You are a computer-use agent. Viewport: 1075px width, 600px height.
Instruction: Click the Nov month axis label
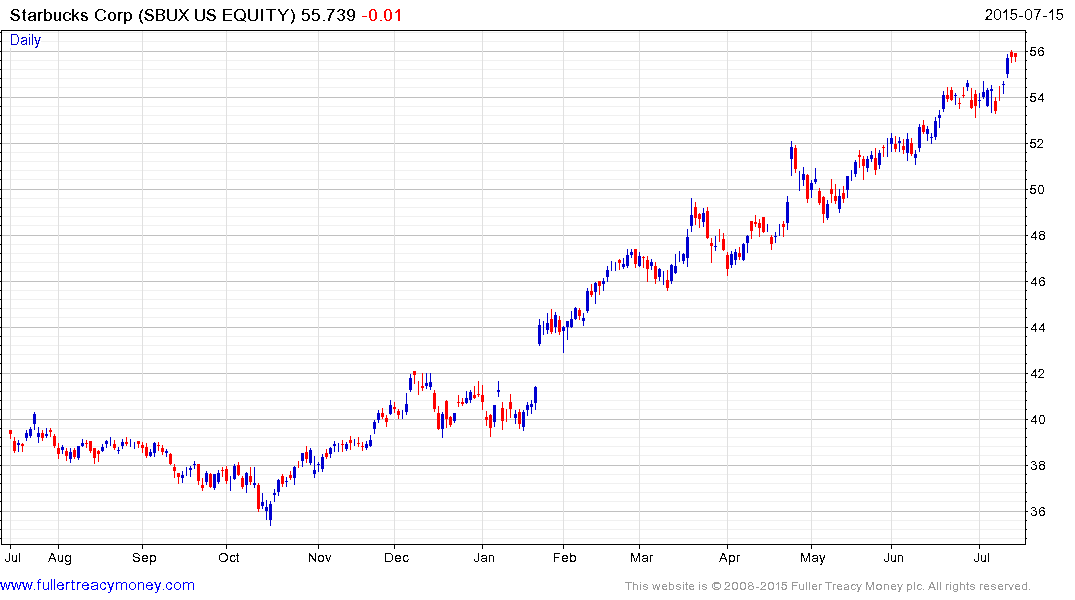(x=319, y=558)
